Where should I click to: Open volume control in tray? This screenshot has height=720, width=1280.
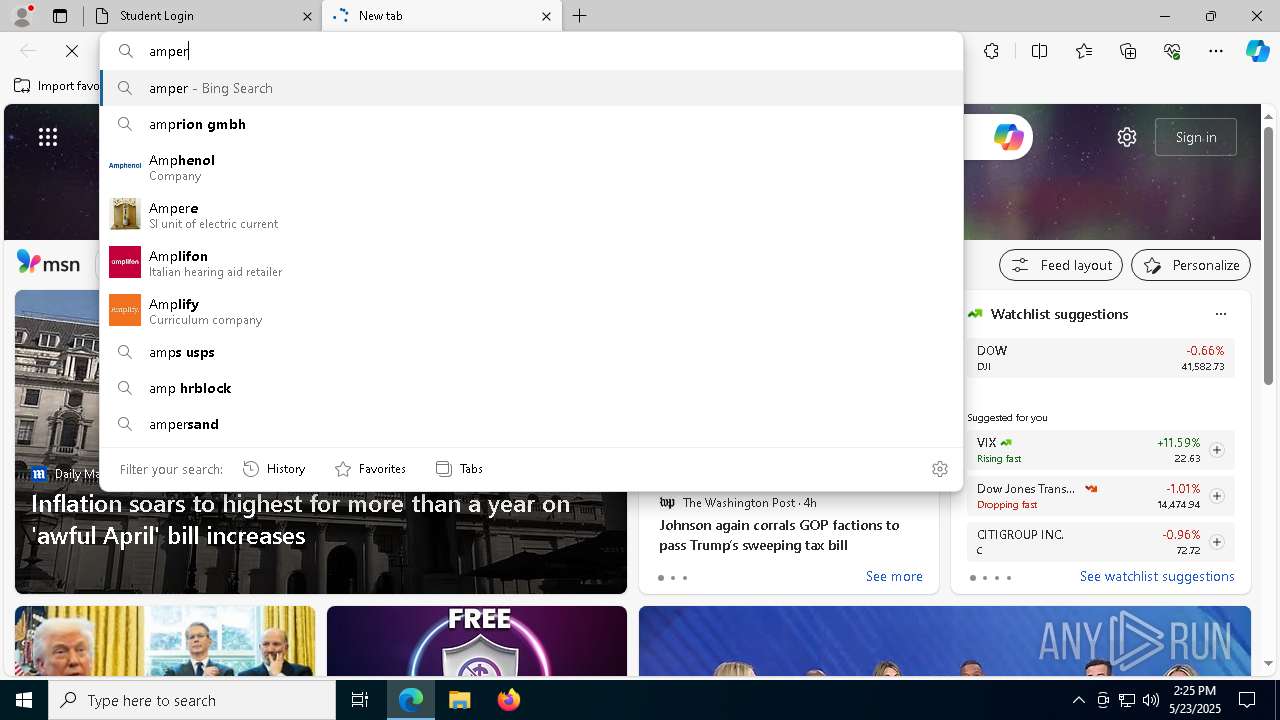pyautogui.click(x=1151, y=700)
